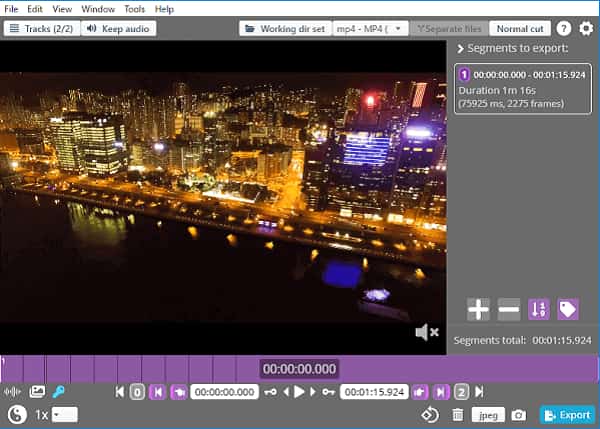Remove the current segment with minus icon

pos(508,309)
